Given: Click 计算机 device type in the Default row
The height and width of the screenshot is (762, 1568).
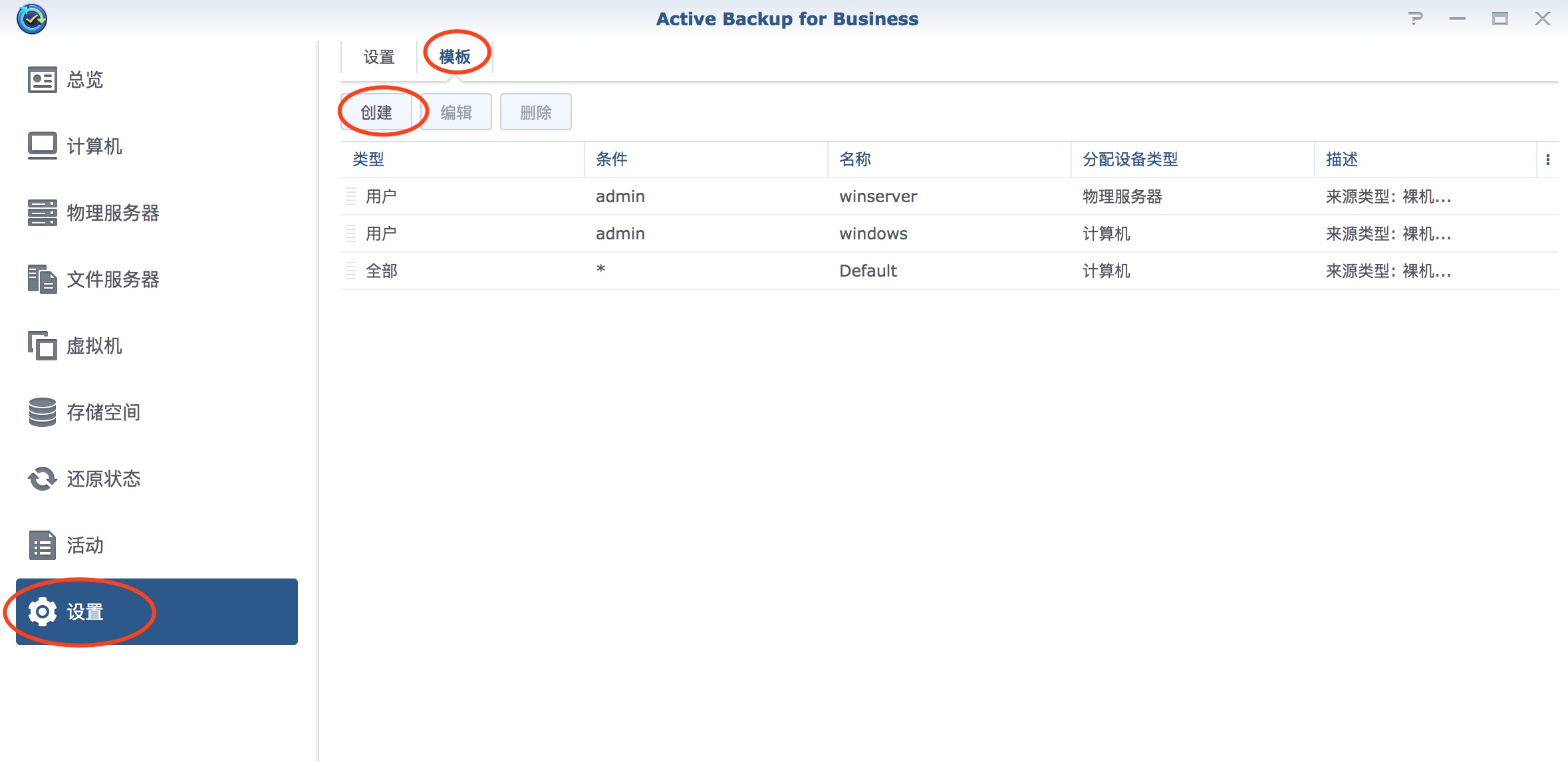Looking at the screenshot, I should [x=1107, y=271].
